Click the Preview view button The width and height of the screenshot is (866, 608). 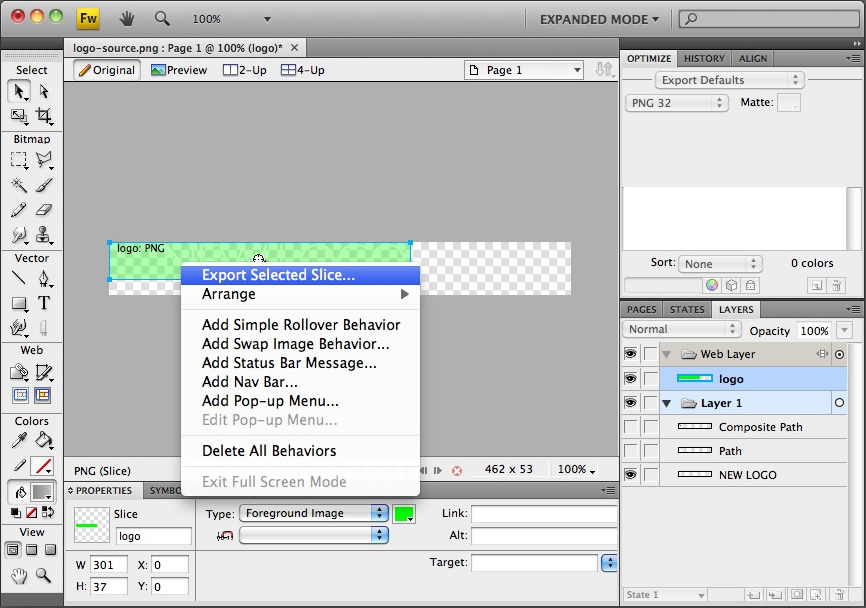pos(179,70)
